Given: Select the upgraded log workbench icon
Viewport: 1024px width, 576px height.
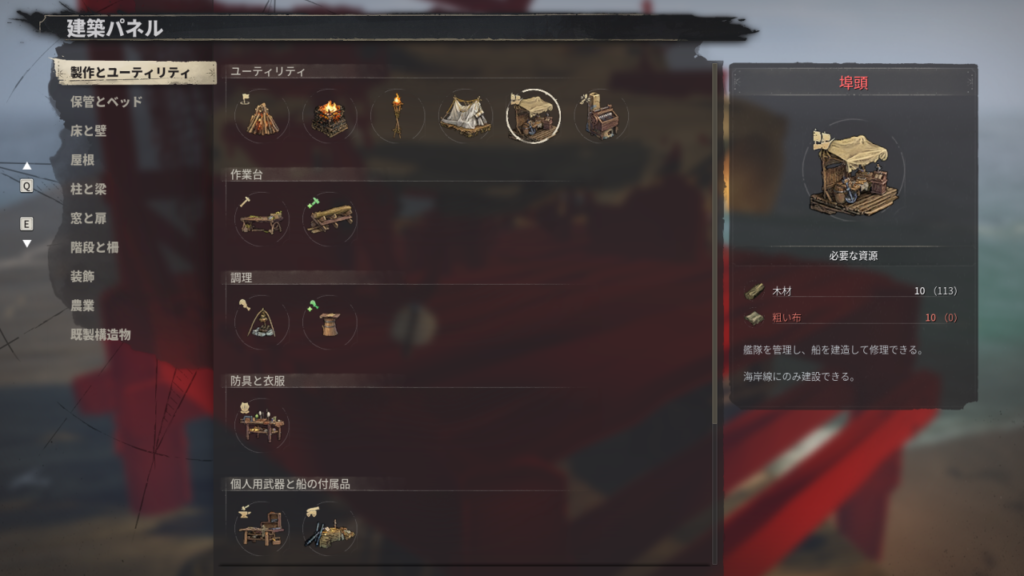Looking at the screenshot, I should [329, 219].
